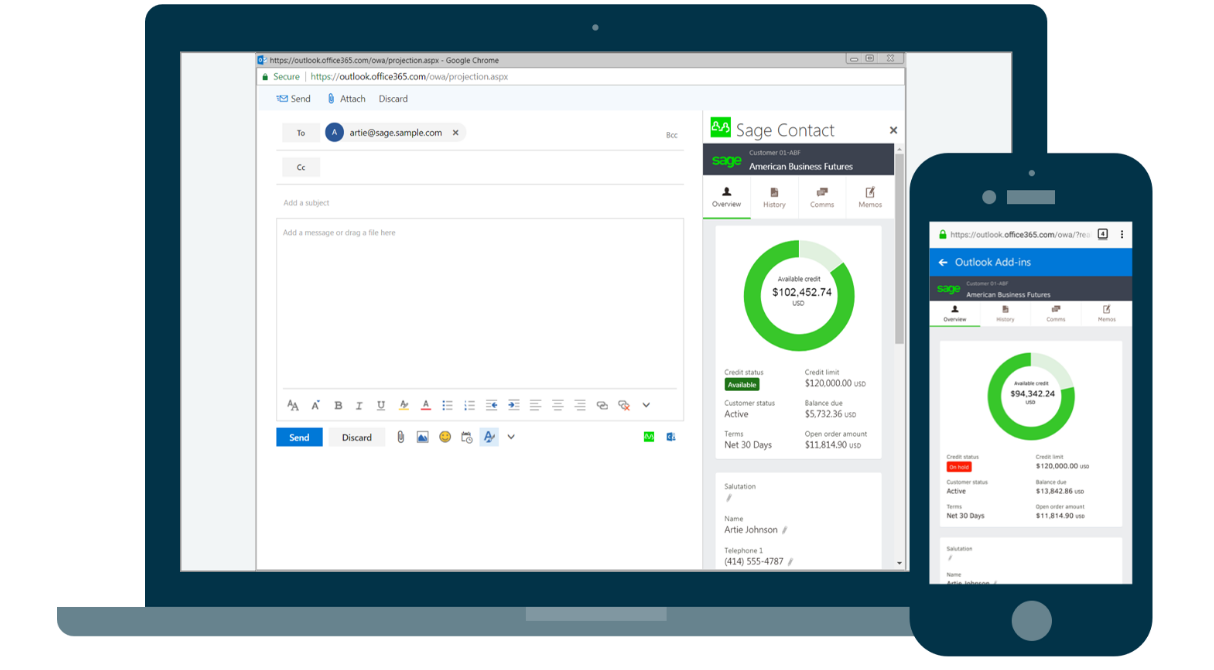Click the To recipients button
Viewport: 1214px width, 670px height.
tap(301, 133)
